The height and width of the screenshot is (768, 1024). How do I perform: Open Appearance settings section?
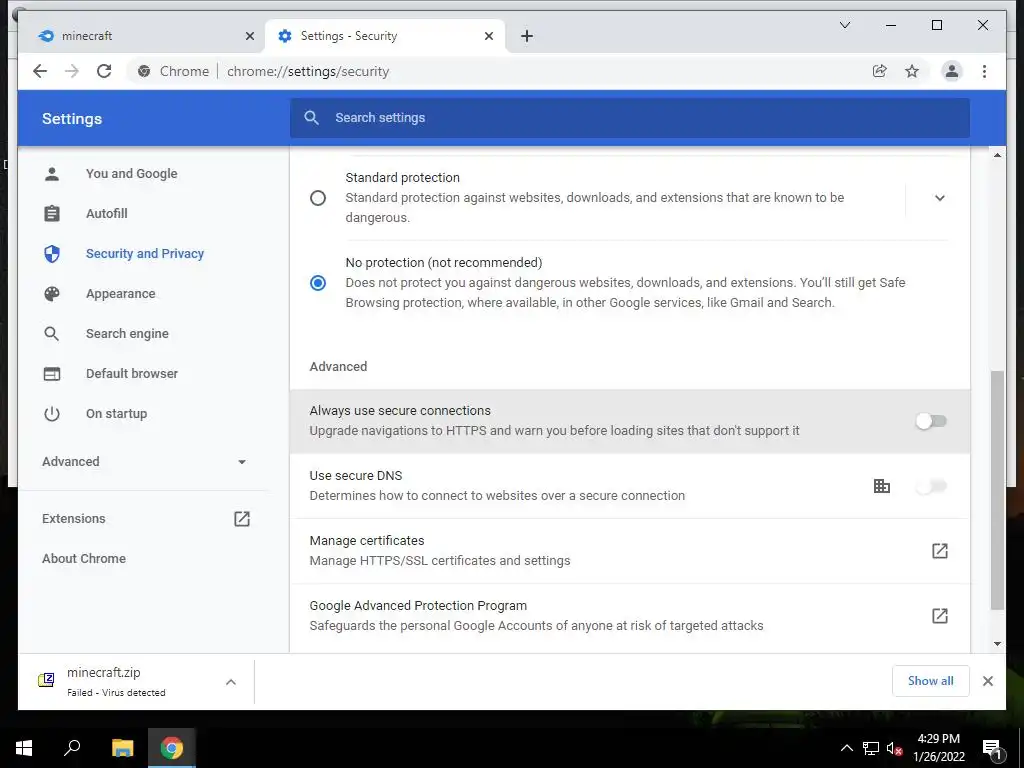pos(121,294)
